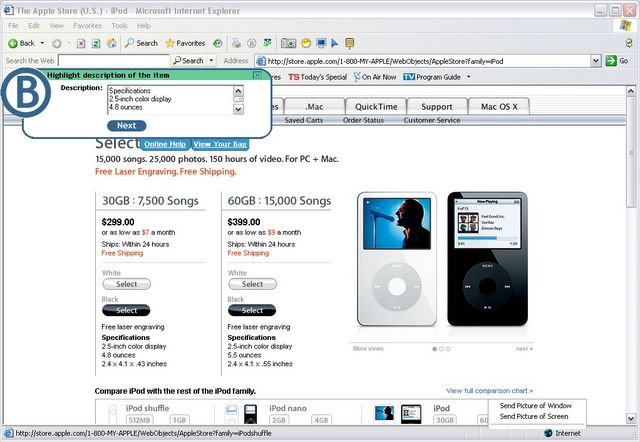The image size is (640, 442).
Task: Click the camera capture toolbar icon
Action: tap(289, 43)
